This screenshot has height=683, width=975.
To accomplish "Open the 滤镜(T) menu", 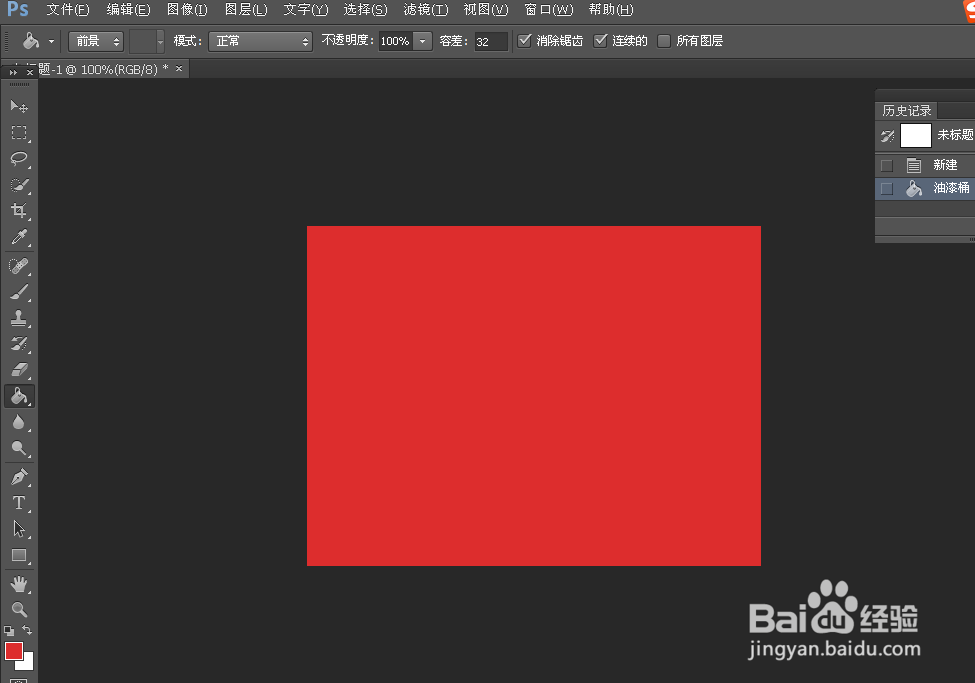I will [x=425, y=9].
